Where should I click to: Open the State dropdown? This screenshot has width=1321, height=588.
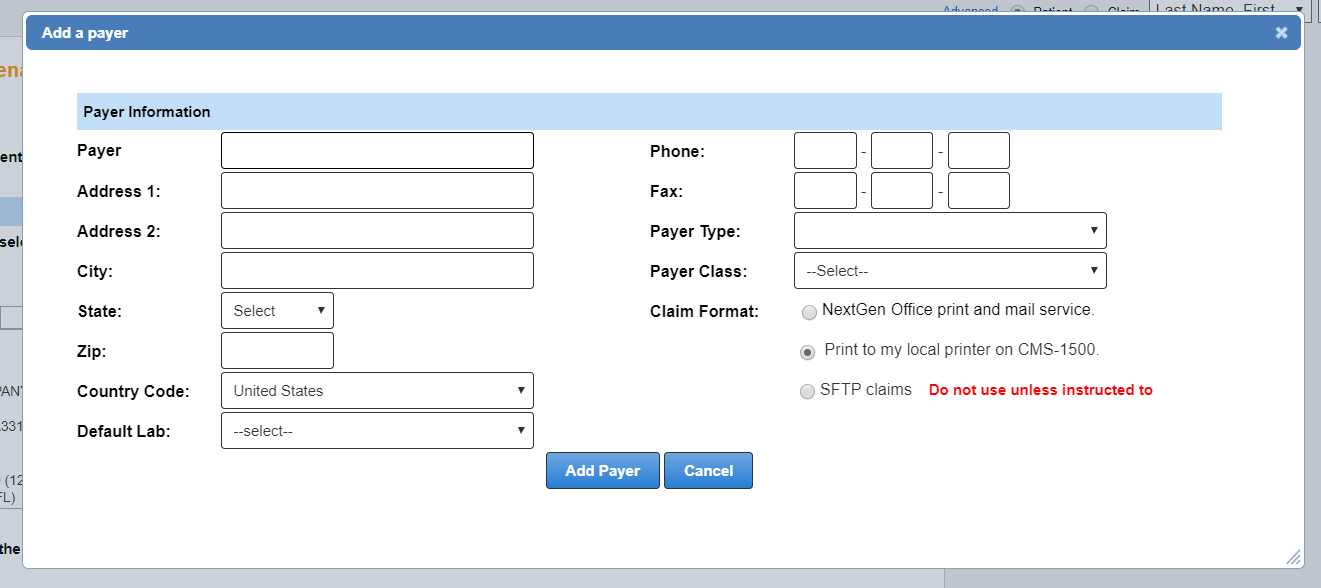point(277,311)
